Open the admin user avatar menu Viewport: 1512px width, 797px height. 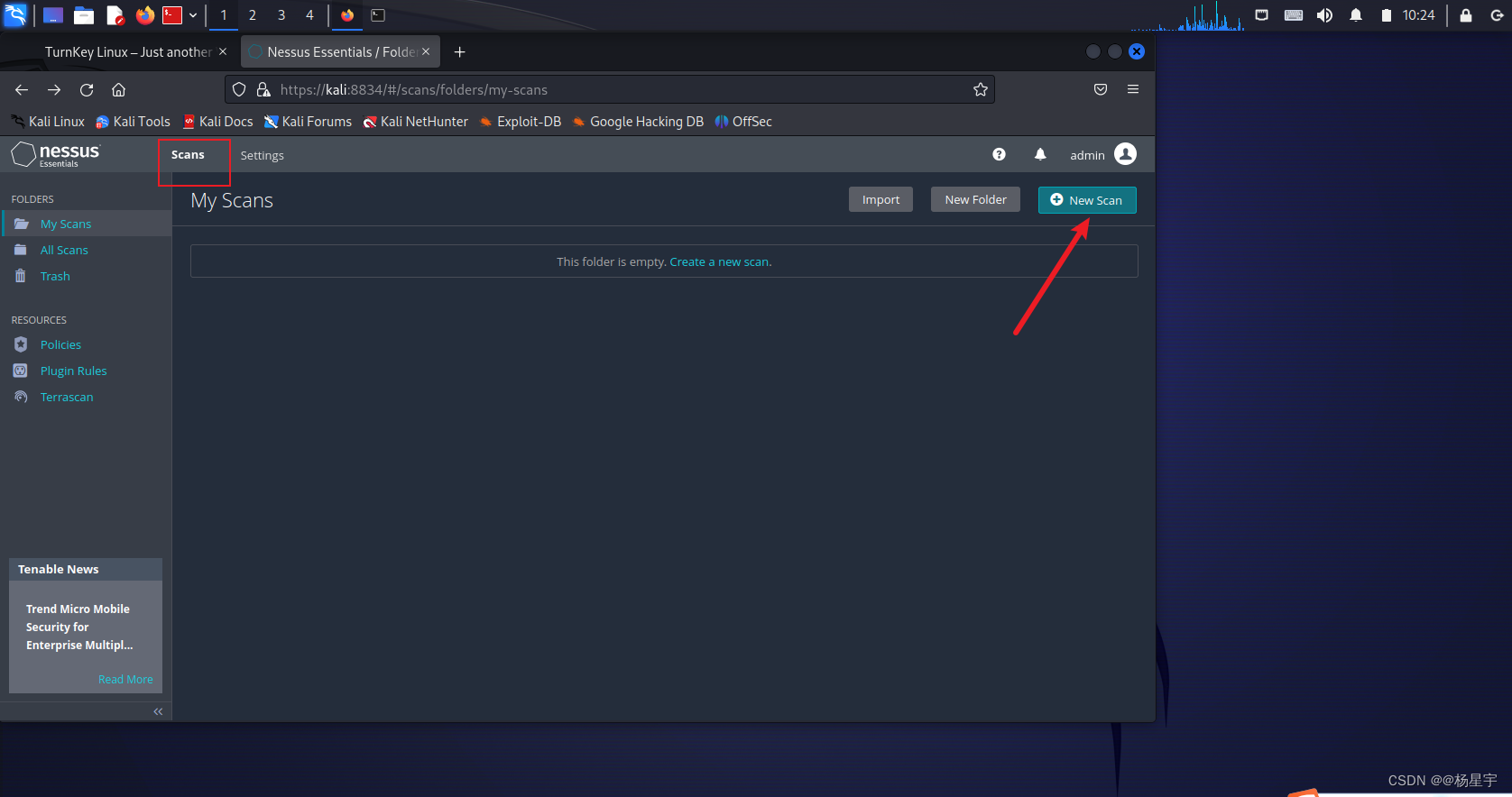click(x=1125, y=154)
